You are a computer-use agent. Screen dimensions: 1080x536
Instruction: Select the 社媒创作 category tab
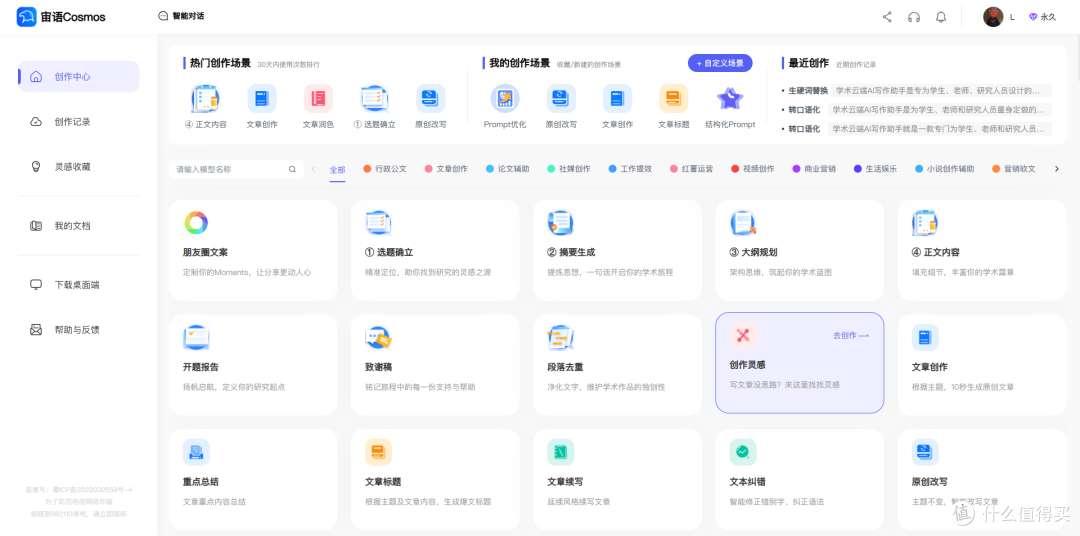point(569,169)
